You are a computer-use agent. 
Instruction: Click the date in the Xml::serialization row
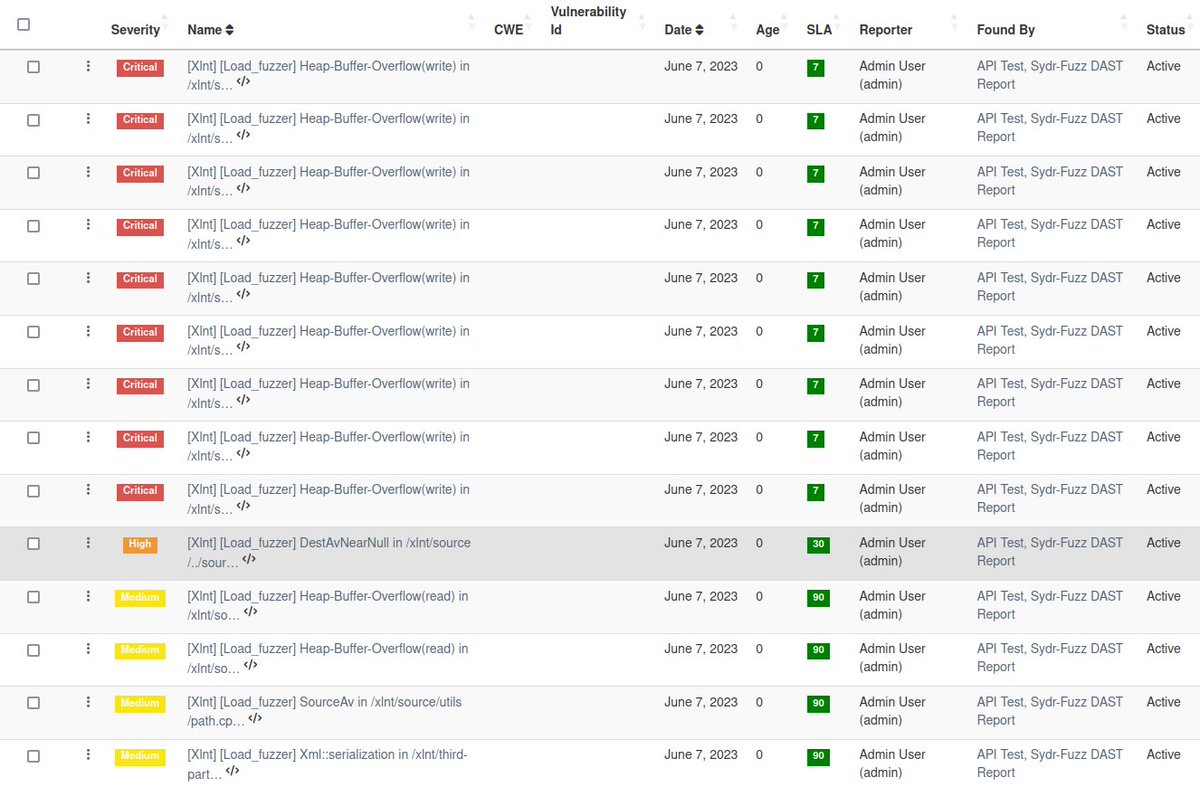click(701, 755)
